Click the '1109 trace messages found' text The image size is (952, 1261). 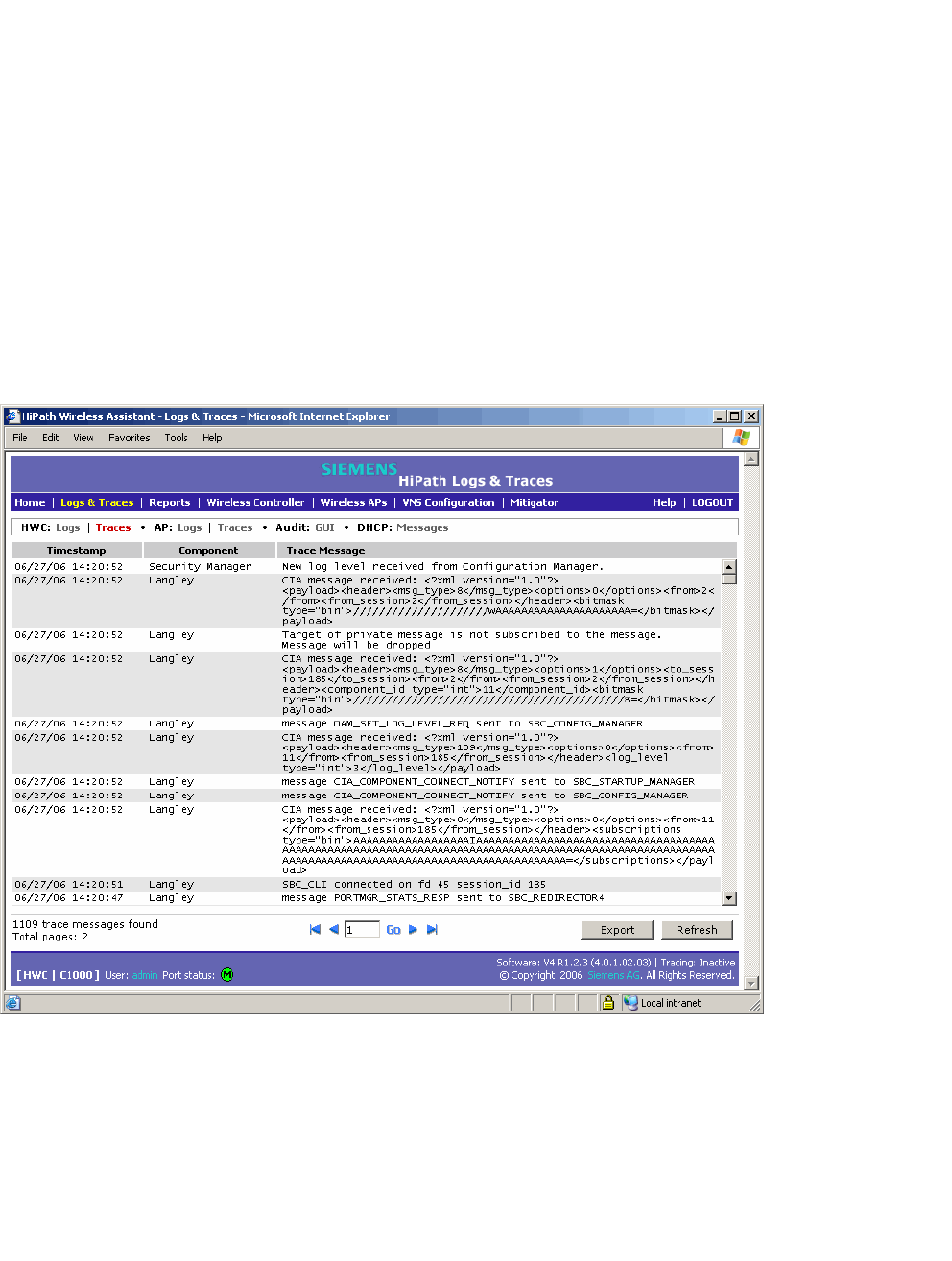click(x=85, y=925)
